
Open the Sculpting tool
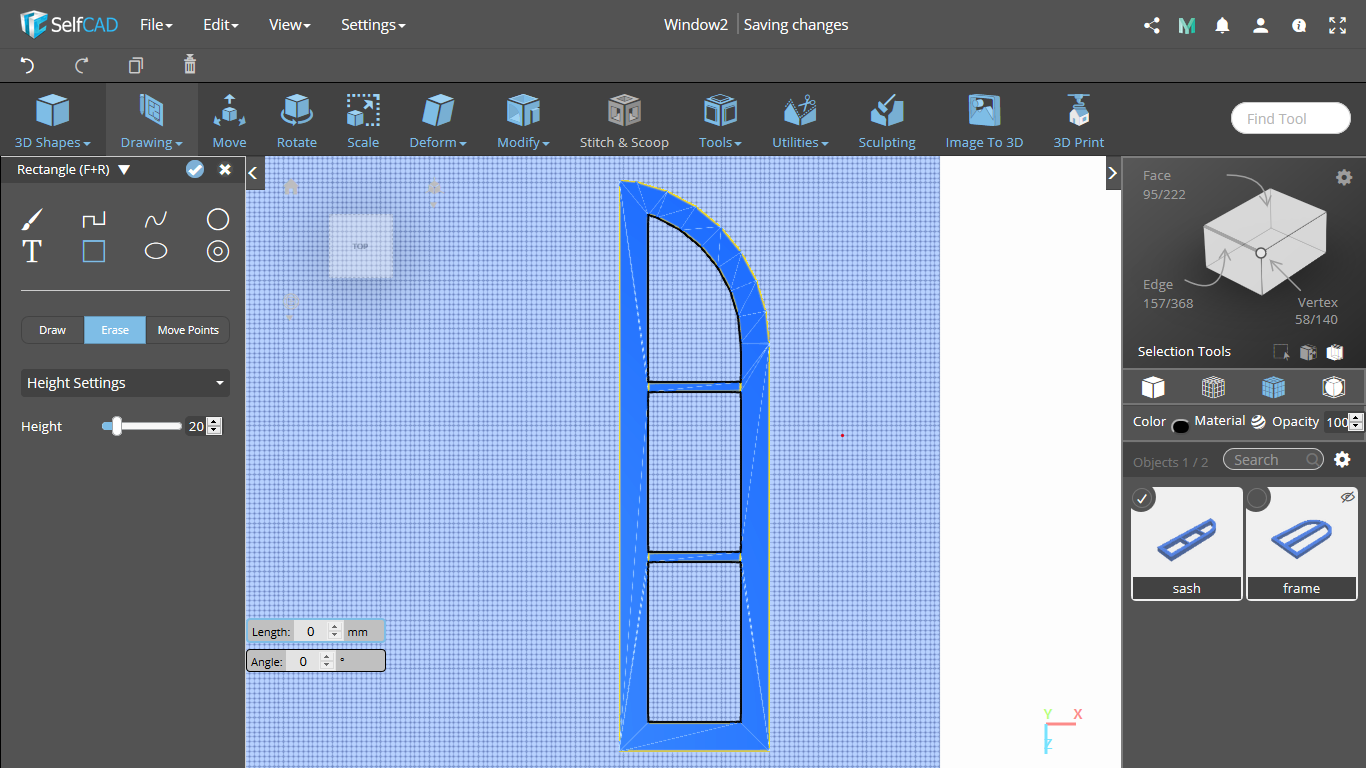[887, 120]
